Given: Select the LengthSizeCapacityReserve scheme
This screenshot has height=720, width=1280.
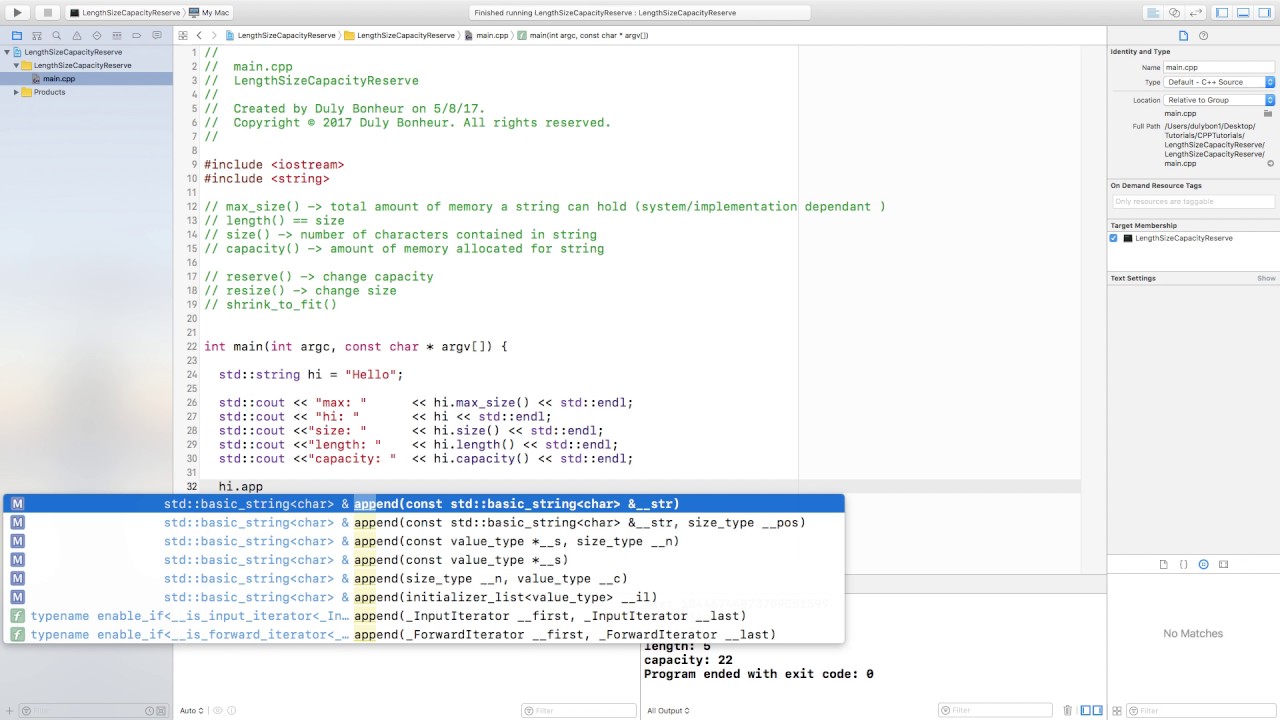Looking at the screenshot, I should [x=125, y=13].
